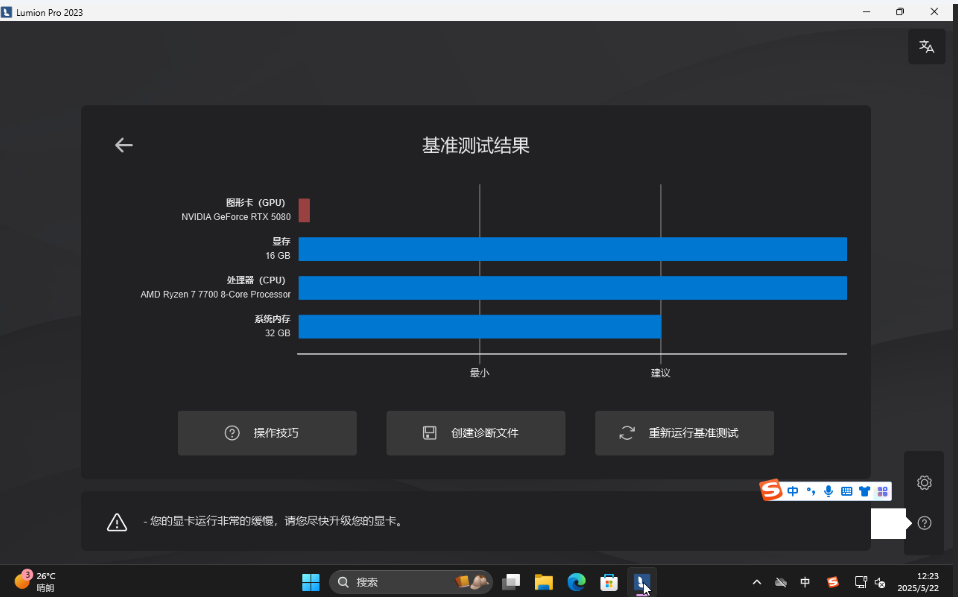Open the language selection icon
This screenshot has height=597, width=958.
point(926,47)
